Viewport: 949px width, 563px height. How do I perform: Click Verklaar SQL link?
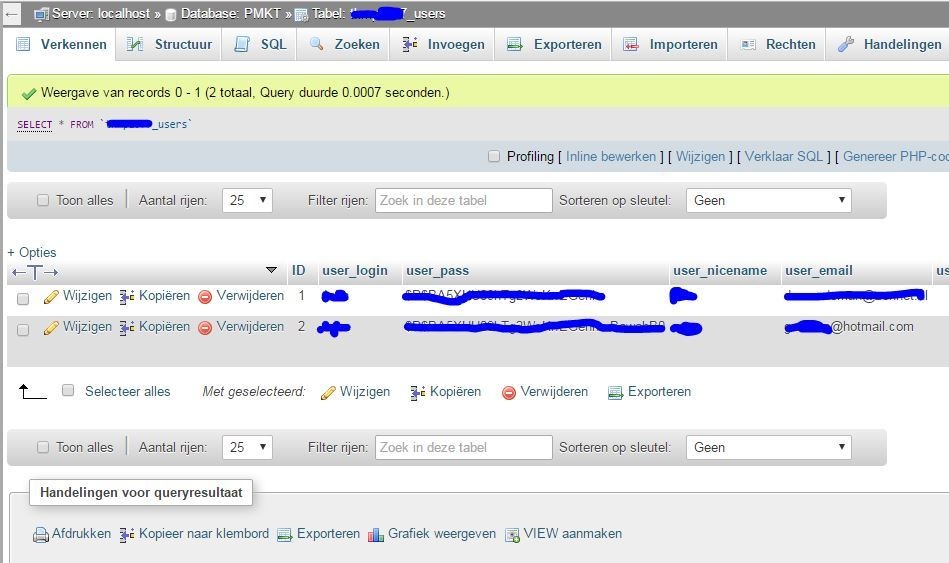pos(784,156)
